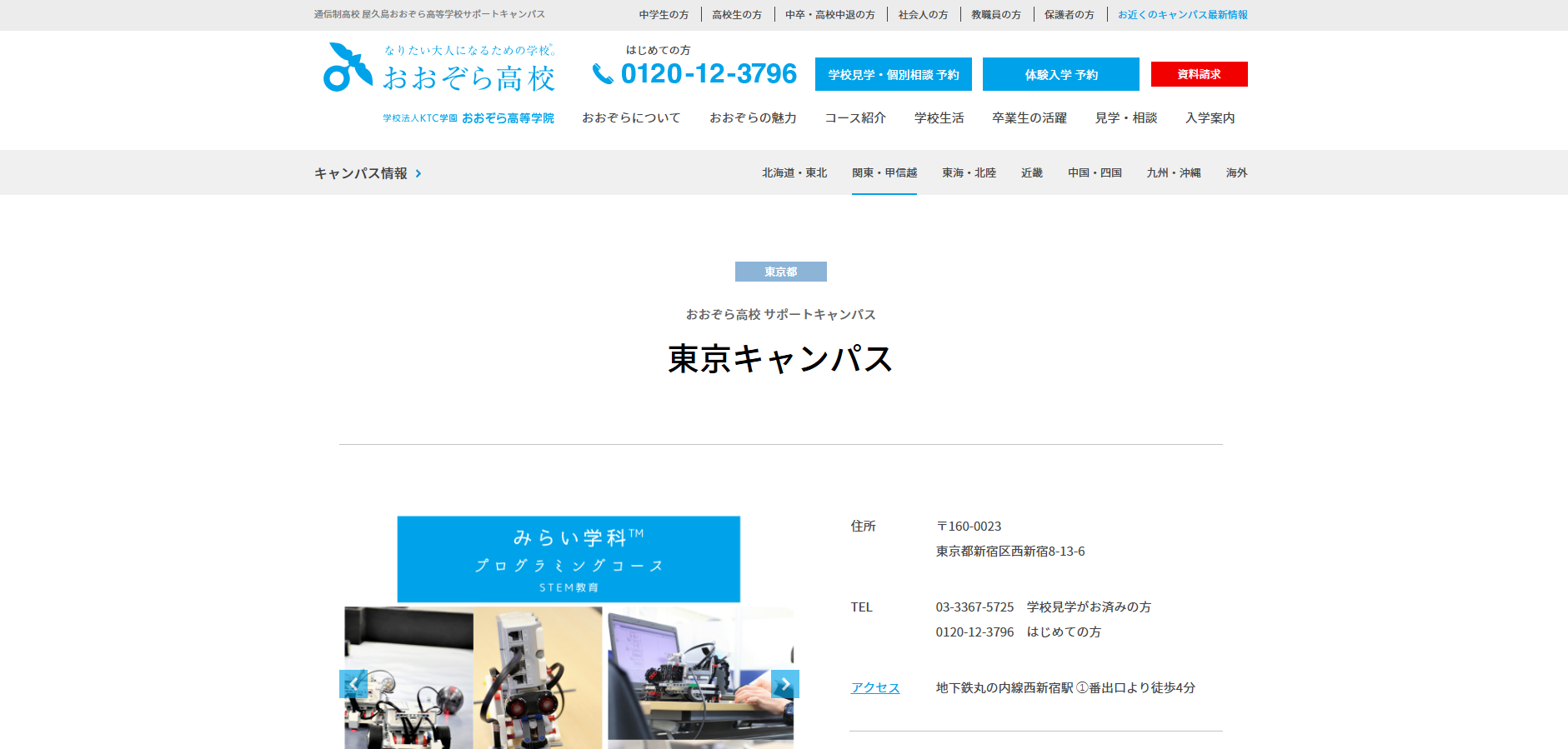Viewport: 1568px width, 749px height.
Task: Select 九州・沖縄 region tab
Action: click(x=1174, y=172)
